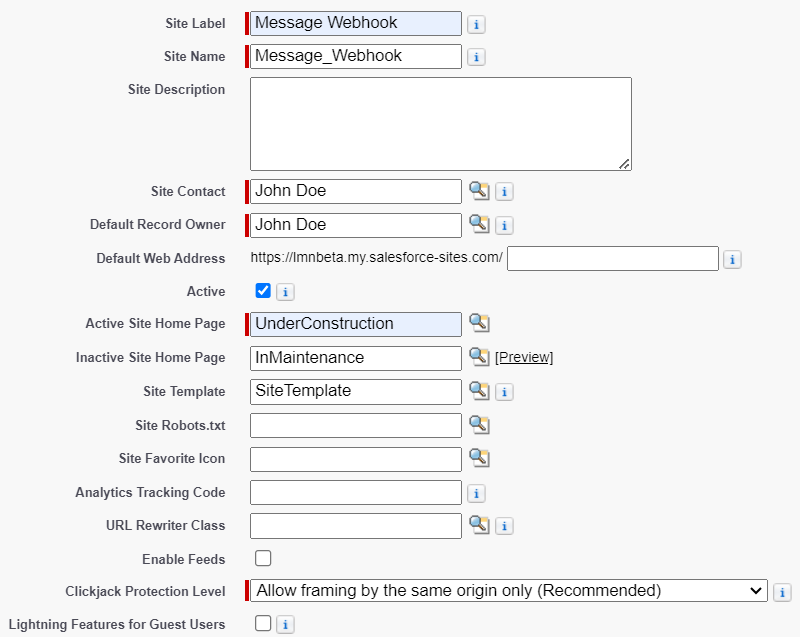Click the Site Name input field

click(356, 56)
